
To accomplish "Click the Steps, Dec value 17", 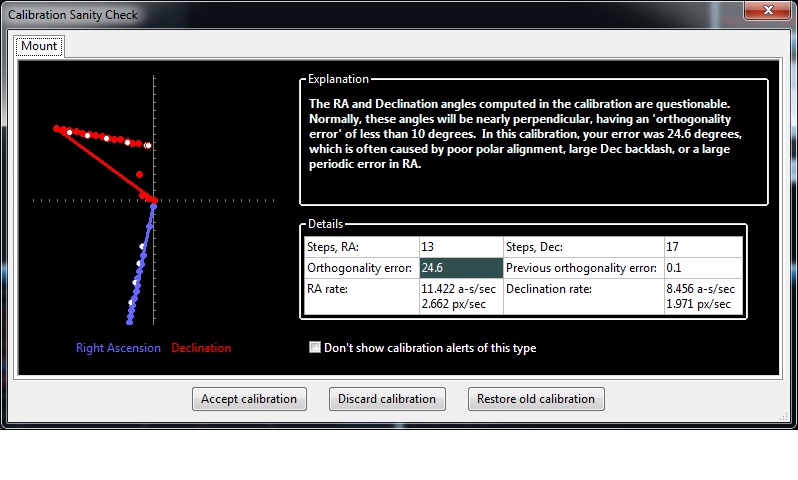I will click(x=703, y=247).
